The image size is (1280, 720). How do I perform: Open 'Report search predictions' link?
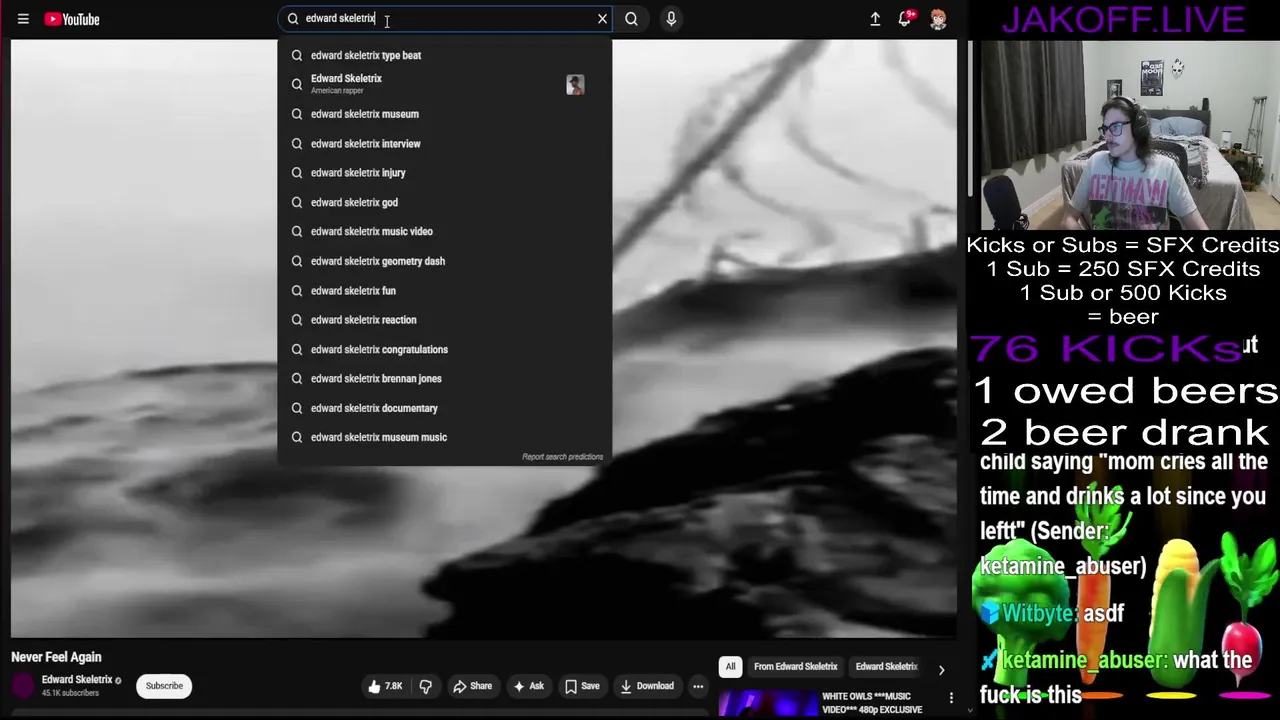point(562,457)
